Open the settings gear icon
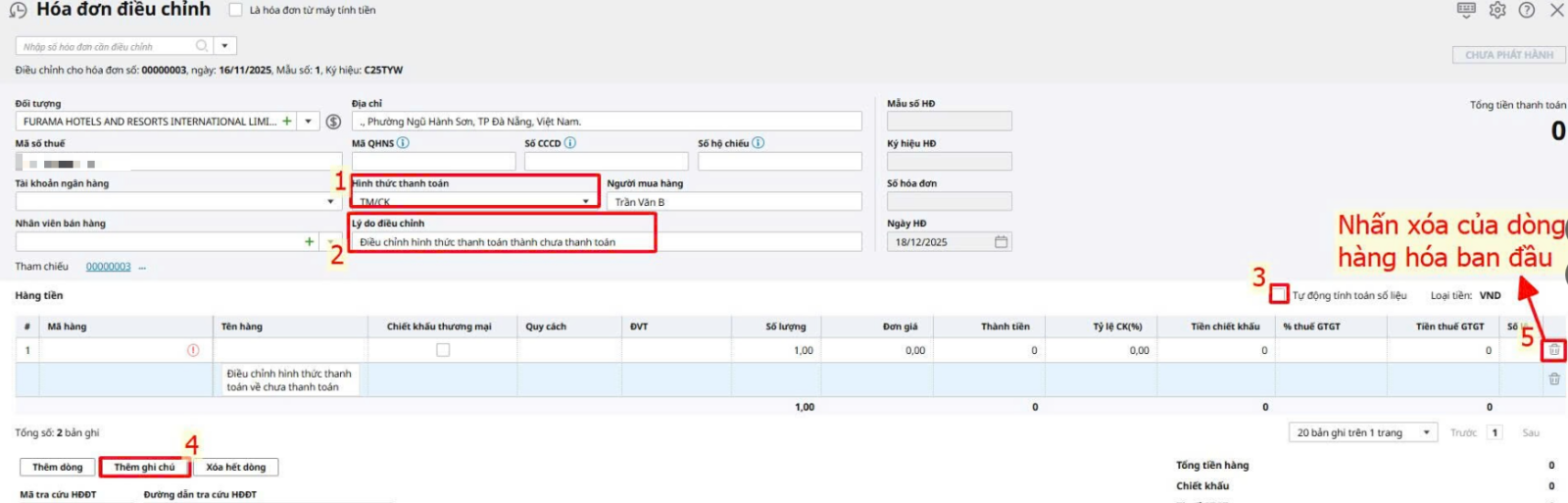This screenshot has height=503, width=1568. point(1497,10)
